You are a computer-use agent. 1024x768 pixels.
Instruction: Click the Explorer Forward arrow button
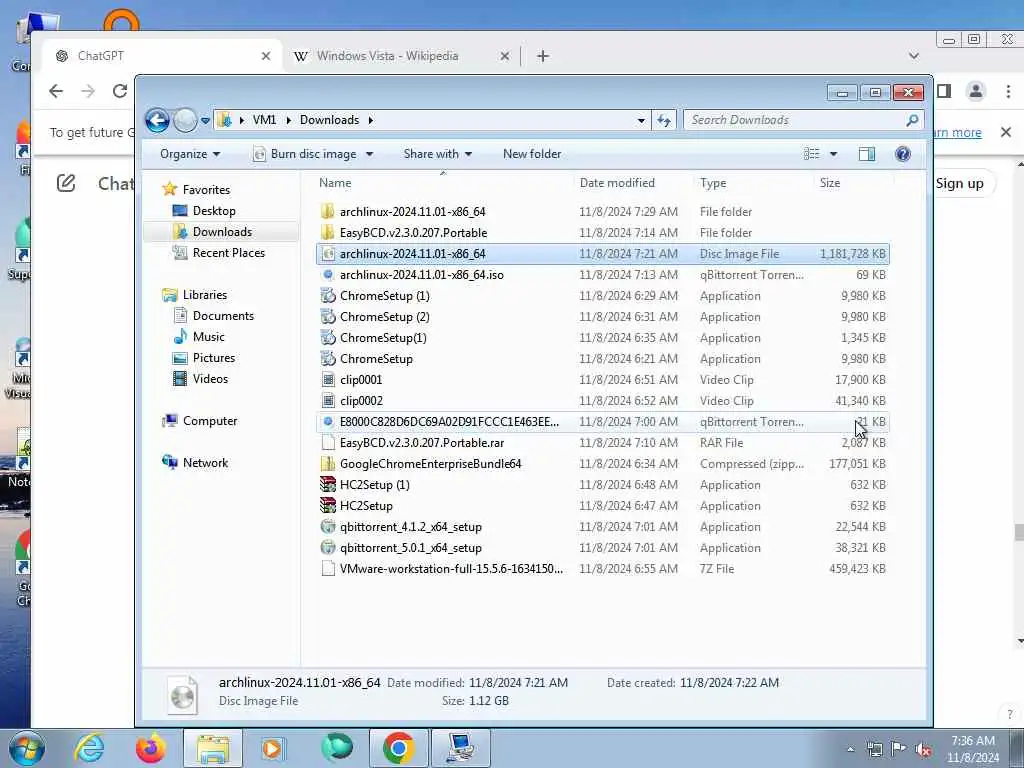pyautogui.click(x=185, y=120)
